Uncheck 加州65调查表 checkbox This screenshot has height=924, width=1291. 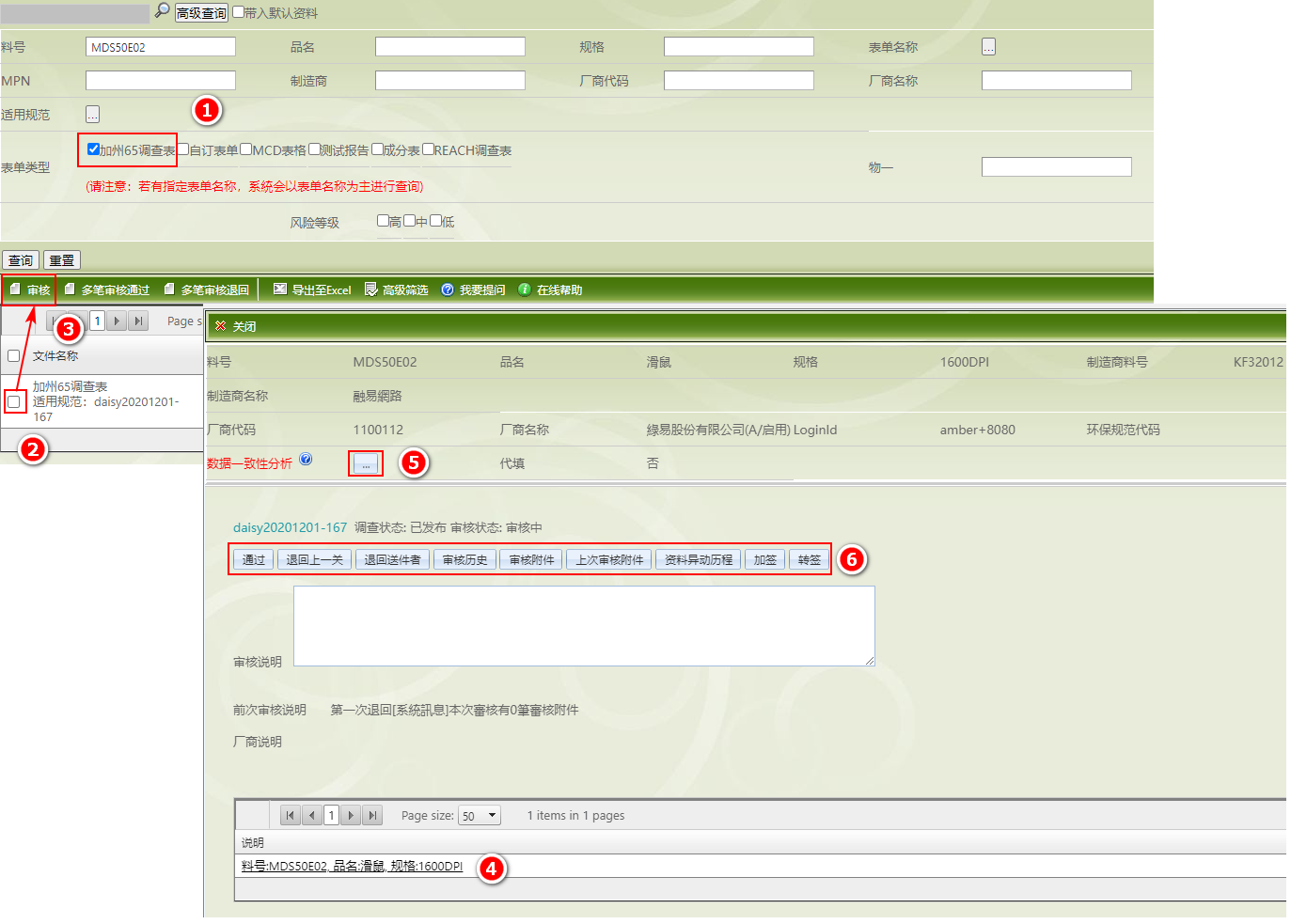[x=93, y=149]
